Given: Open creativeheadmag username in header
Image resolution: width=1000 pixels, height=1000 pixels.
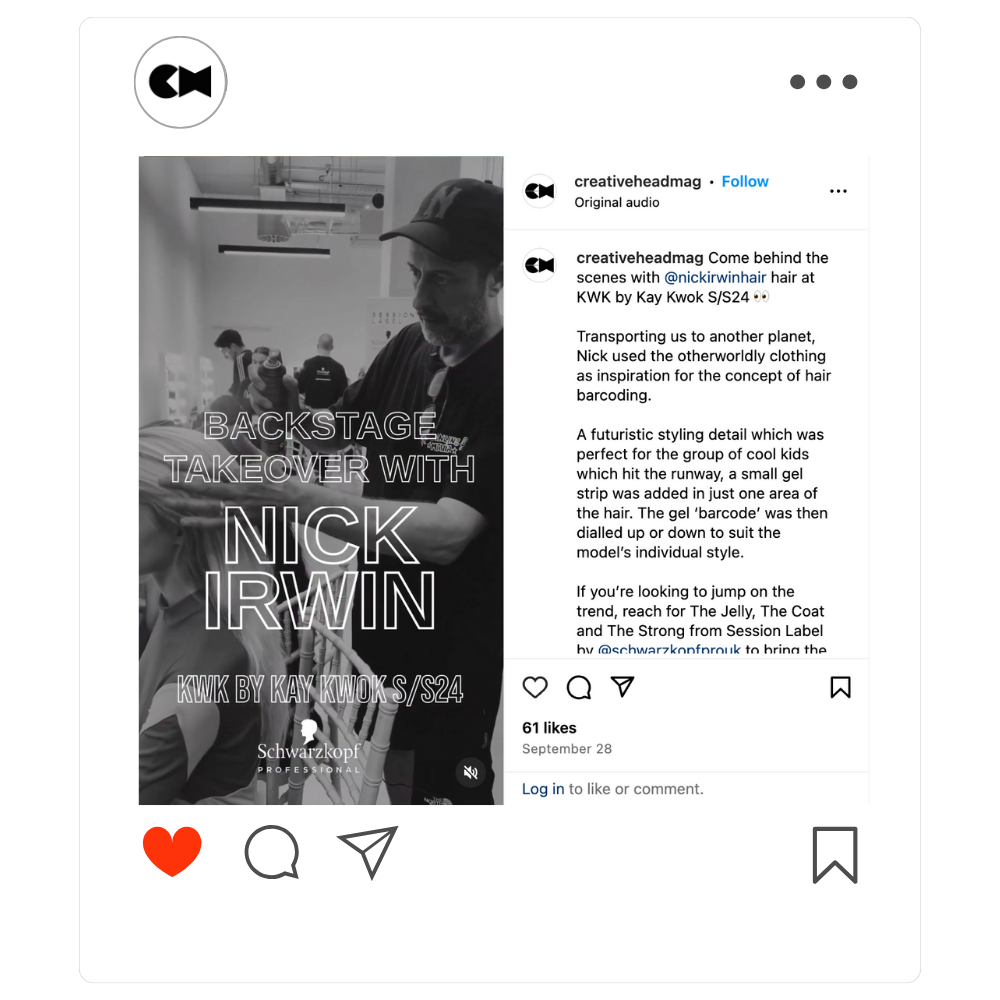Looking at the screenshot, I should pos(637,182).
